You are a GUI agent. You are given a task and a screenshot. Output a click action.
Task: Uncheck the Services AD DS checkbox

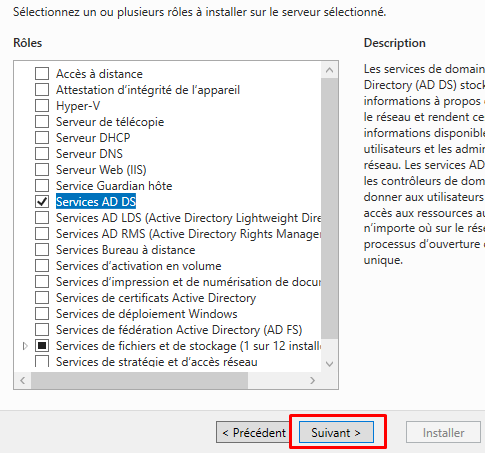[42, 201]
